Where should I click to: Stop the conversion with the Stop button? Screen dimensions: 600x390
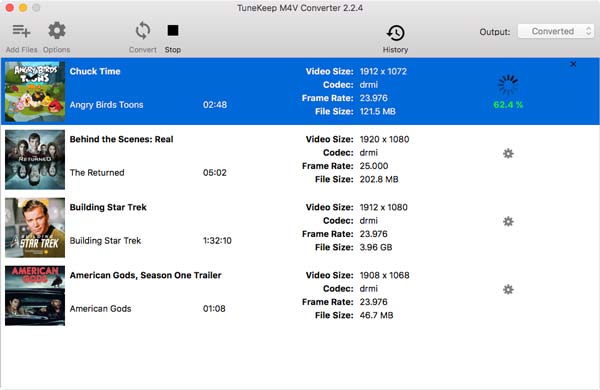pos(173,30)
